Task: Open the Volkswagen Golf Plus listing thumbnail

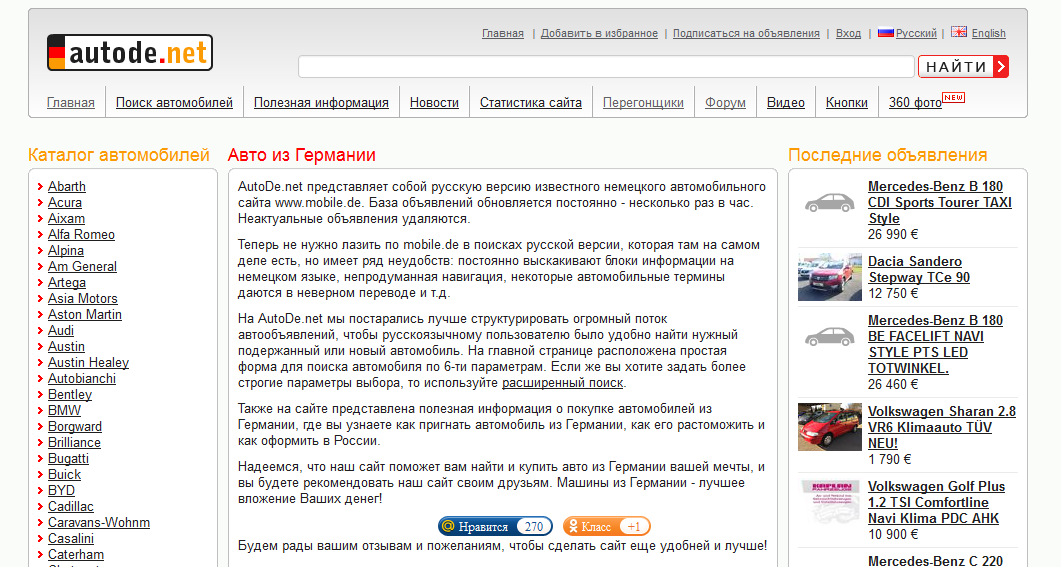Action: [830, 502]
